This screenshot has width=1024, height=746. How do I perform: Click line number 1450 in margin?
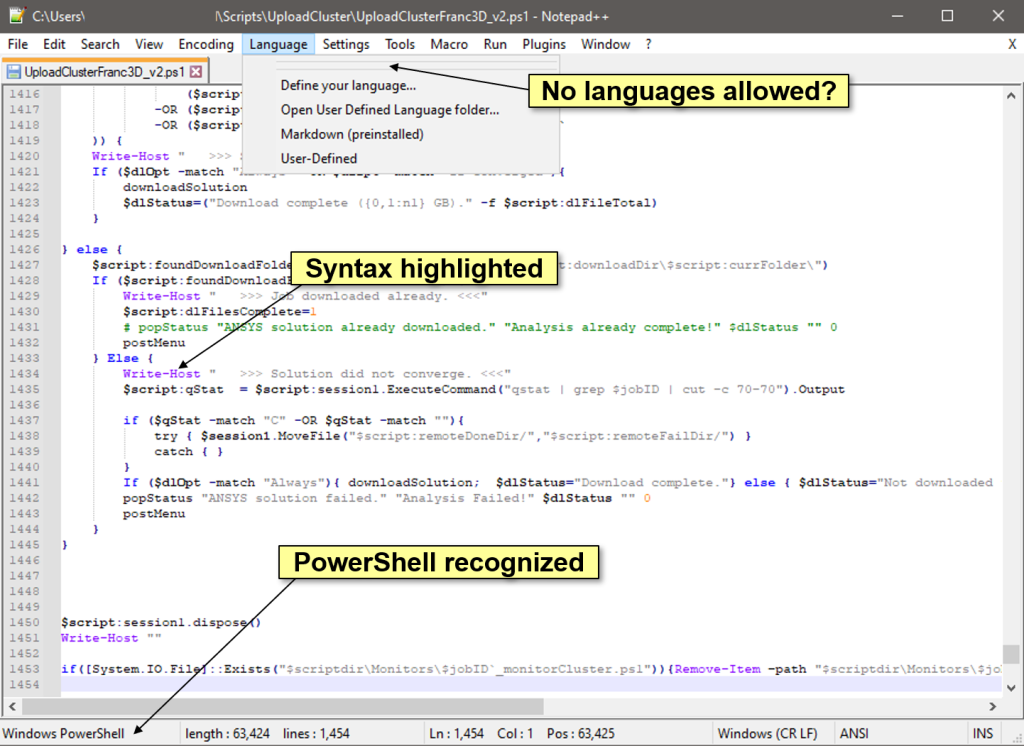[24, 623]
